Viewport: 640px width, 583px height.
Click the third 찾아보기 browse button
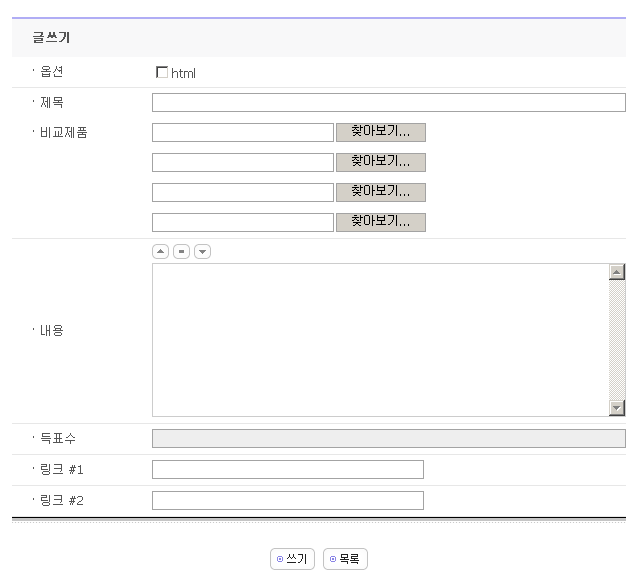pos(380,192)
